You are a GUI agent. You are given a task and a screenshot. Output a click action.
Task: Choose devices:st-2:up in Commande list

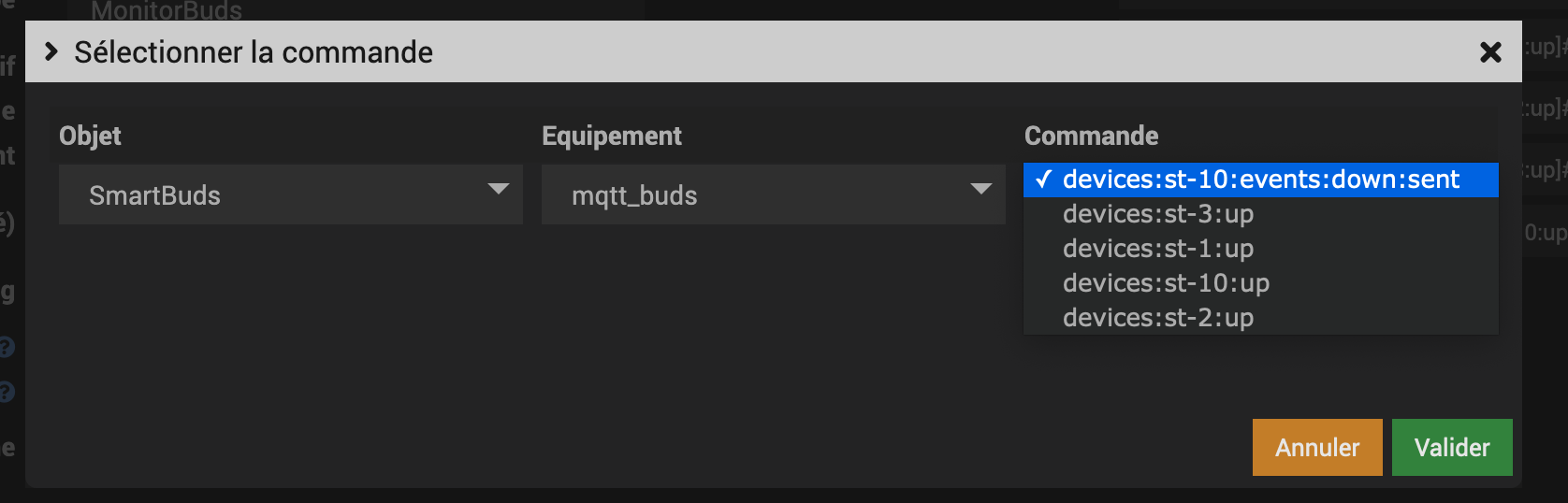1158,318
